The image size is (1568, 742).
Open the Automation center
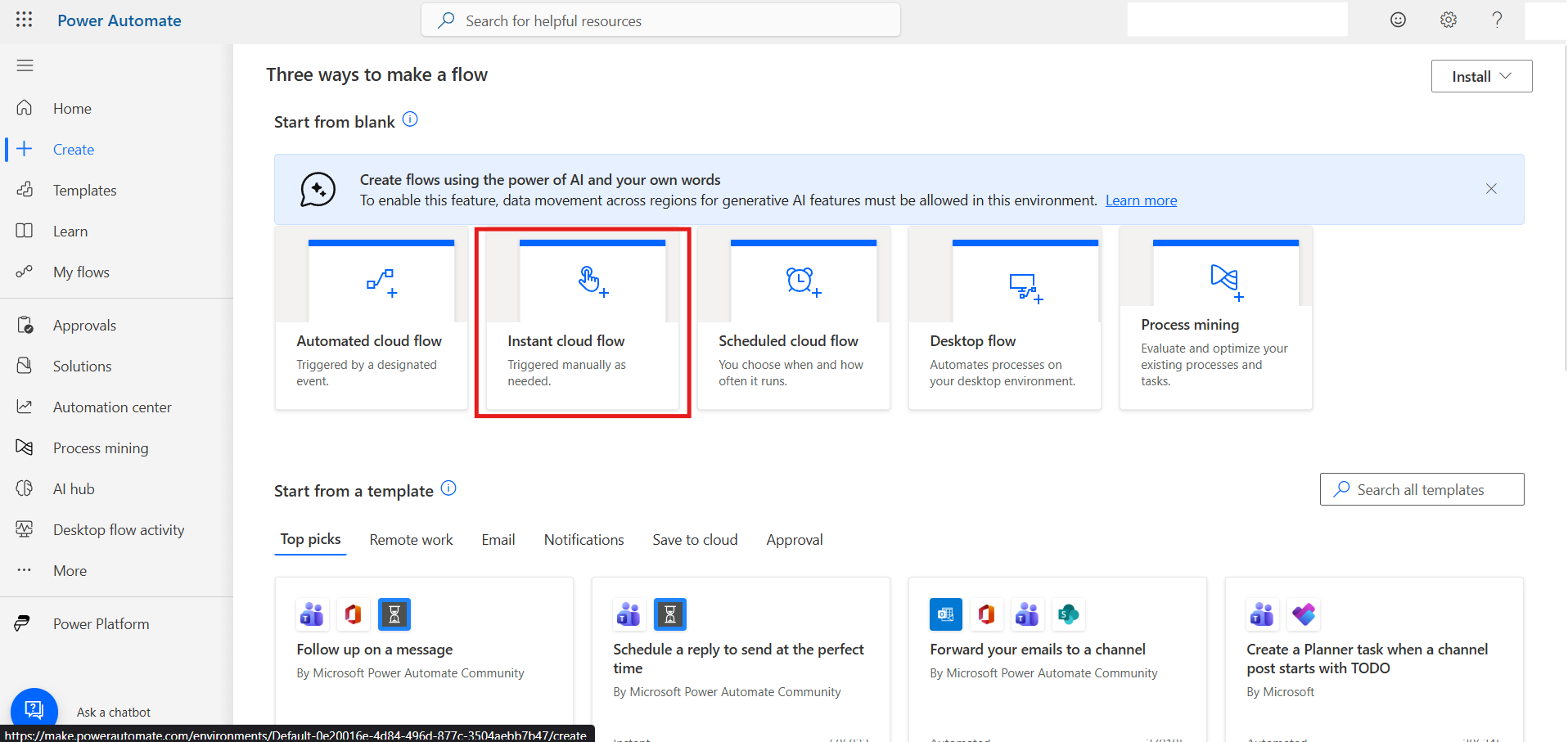112,407
